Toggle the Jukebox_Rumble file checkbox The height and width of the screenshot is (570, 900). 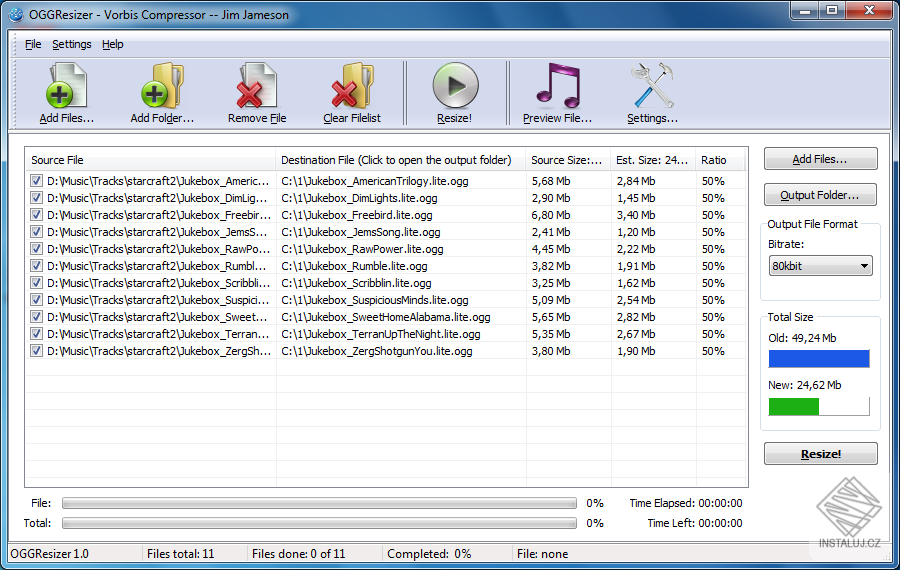(36, 266)
